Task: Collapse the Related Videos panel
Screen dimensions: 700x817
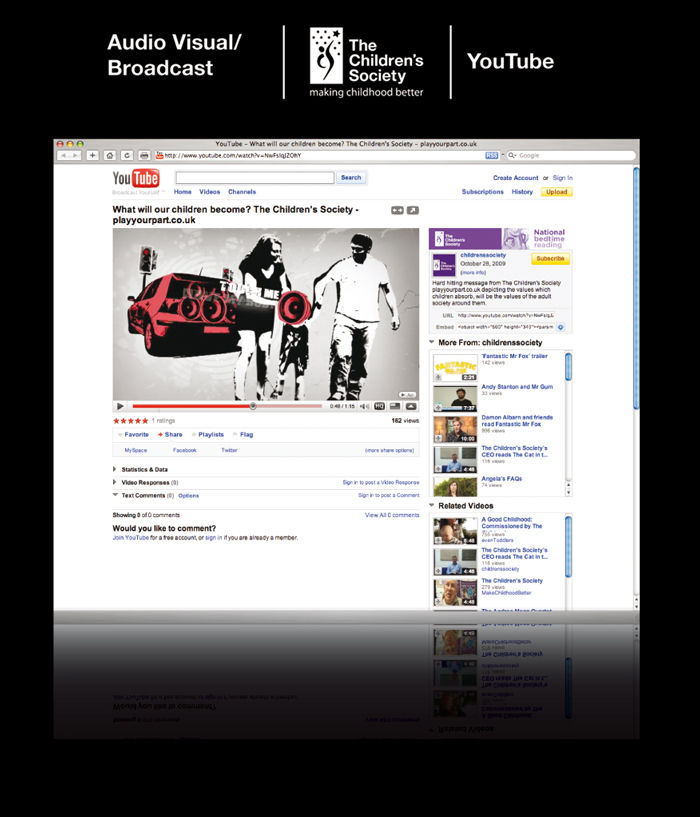Action: click(x=432, y=505)
